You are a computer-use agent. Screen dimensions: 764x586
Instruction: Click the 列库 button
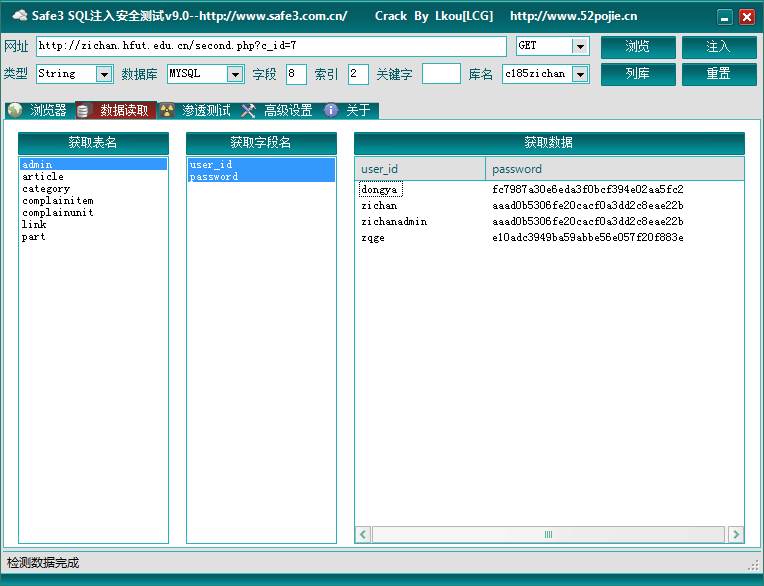pos(638,74)
